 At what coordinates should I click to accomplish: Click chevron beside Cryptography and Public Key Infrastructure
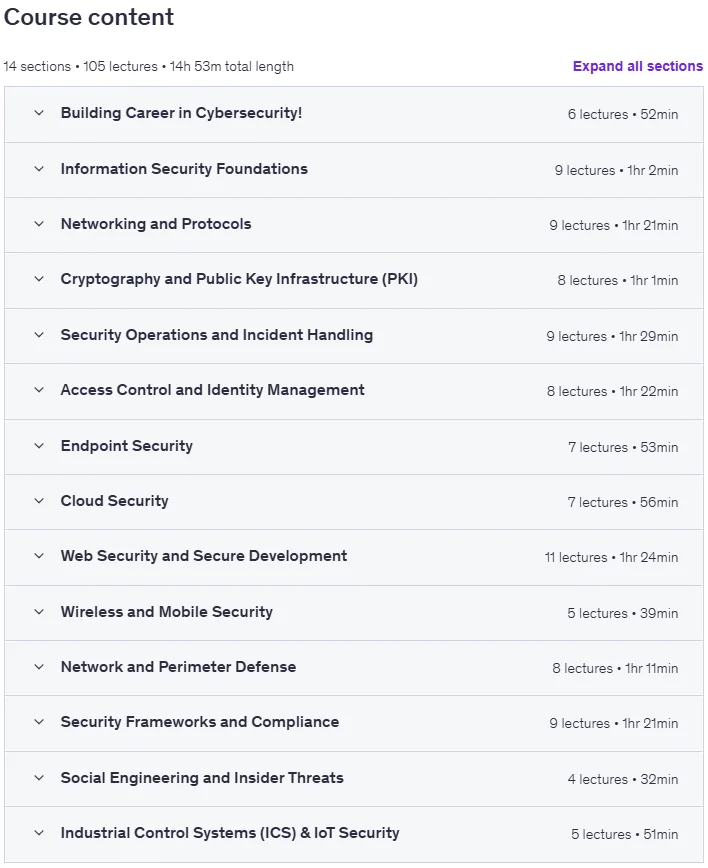tap(39, 278)
